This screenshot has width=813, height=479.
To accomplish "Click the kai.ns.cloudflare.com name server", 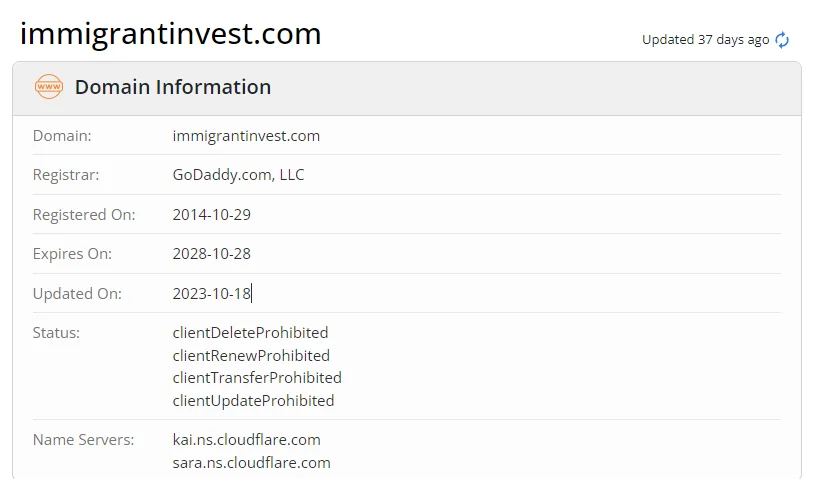I will (247, 440).
